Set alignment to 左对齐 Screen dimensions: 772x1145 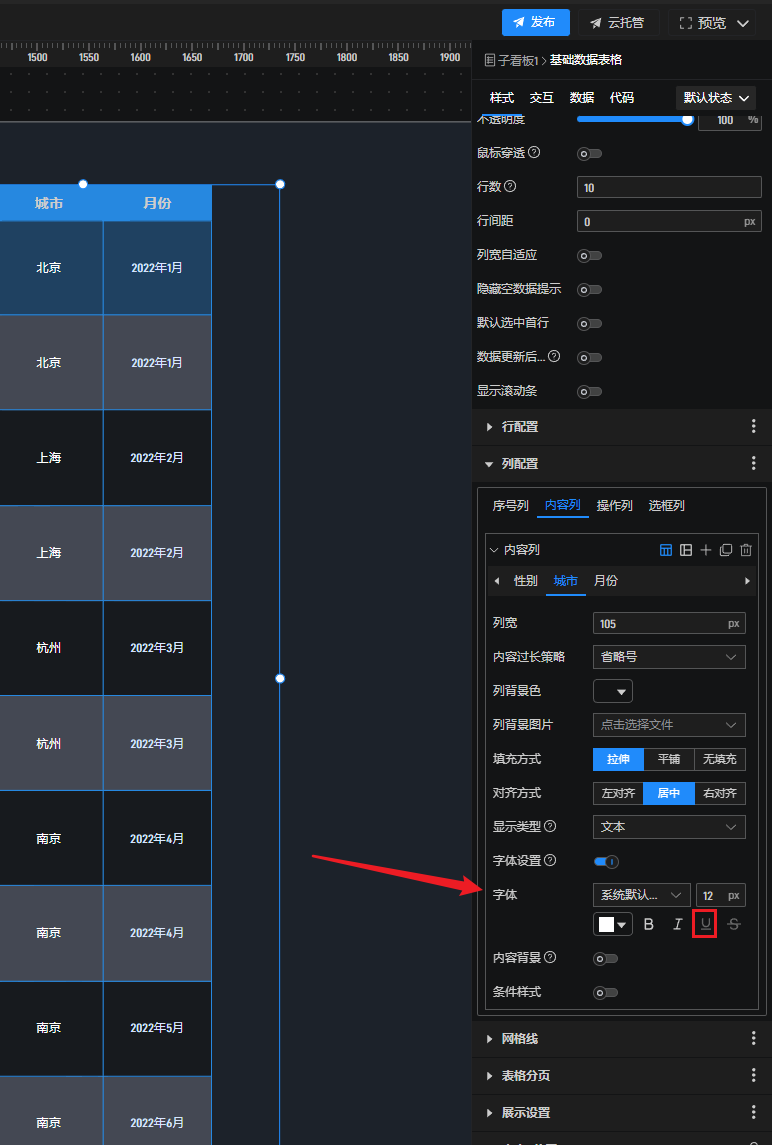(x=618, y=793)
